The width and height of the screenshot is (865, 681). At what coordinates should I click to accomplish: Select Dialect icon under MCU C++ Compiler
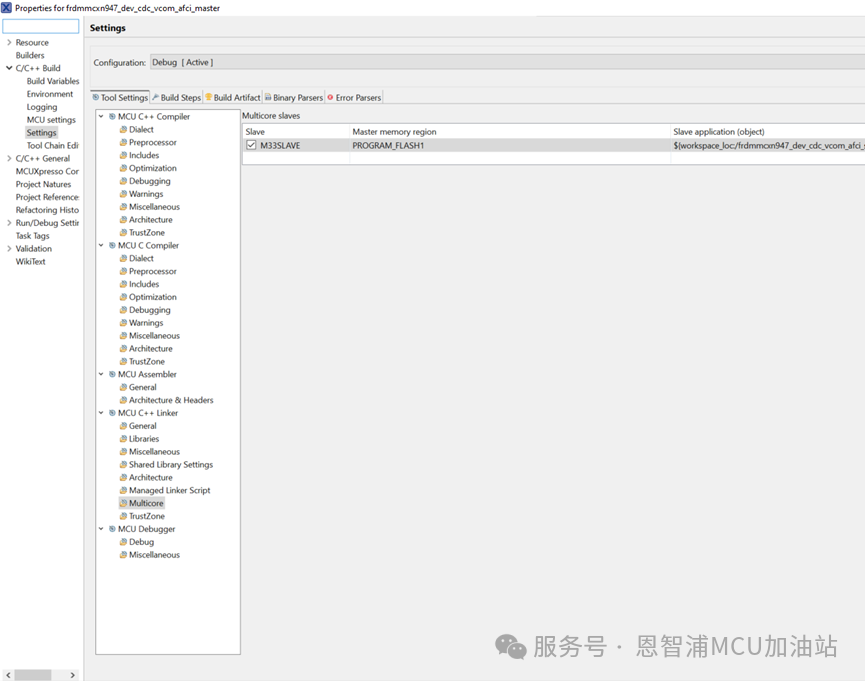[124, 130]
